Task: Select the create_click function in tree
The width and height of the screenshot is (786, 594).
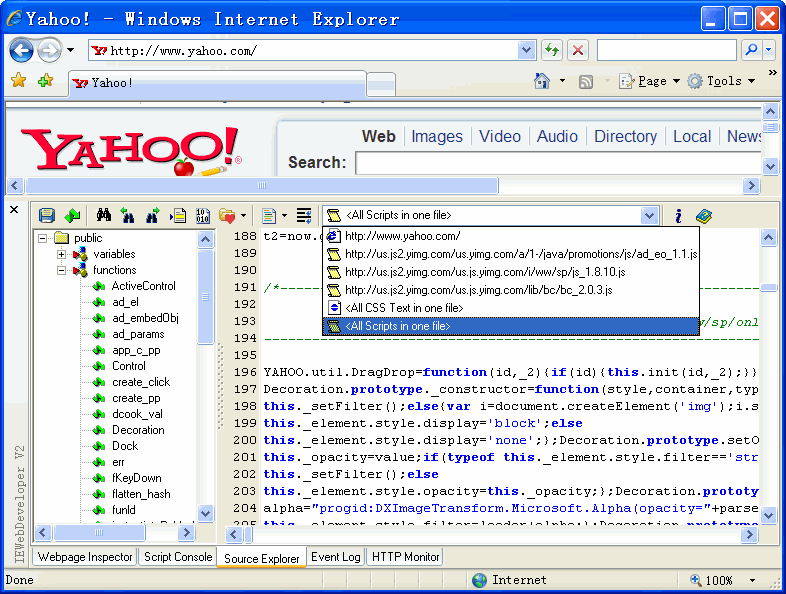Action: point(141,382)
